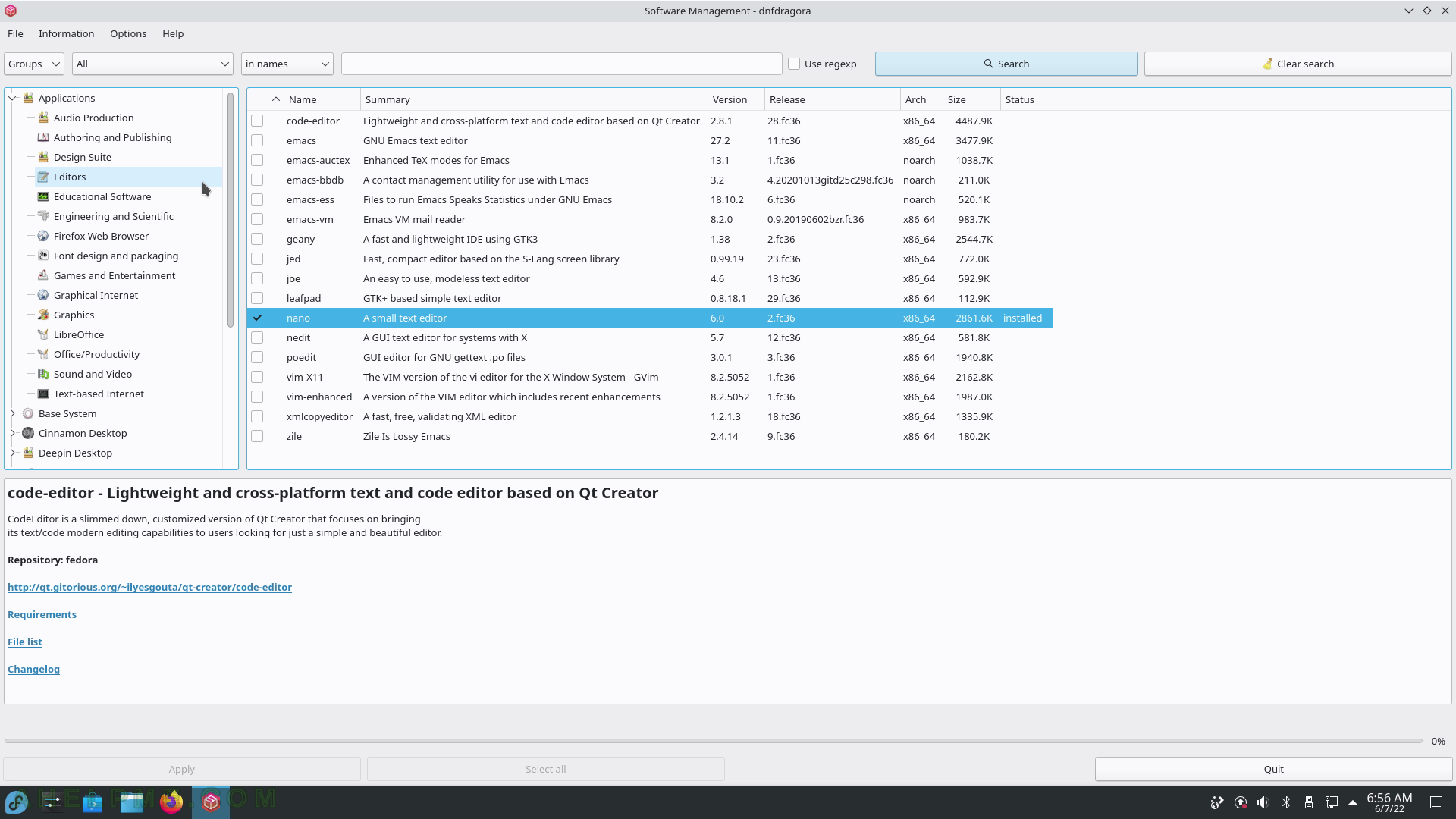This screenshot has width=1456, height=819.
Task: Launch Firefox from the taskbar
Action: coord(171,802)
